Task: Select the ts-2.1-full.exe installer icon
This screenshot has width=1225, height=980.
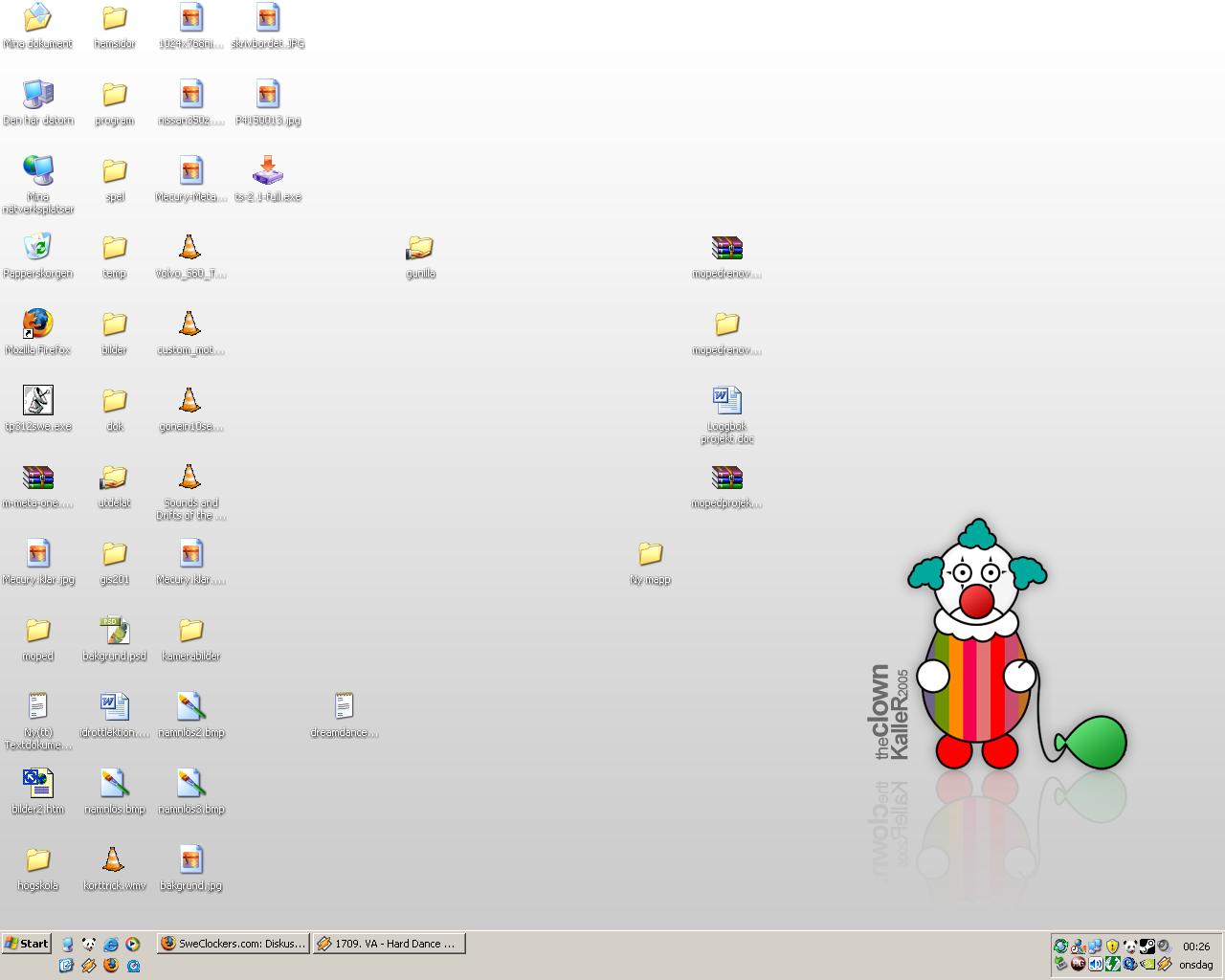Action: pyautogui.click(x=267, y=178)
